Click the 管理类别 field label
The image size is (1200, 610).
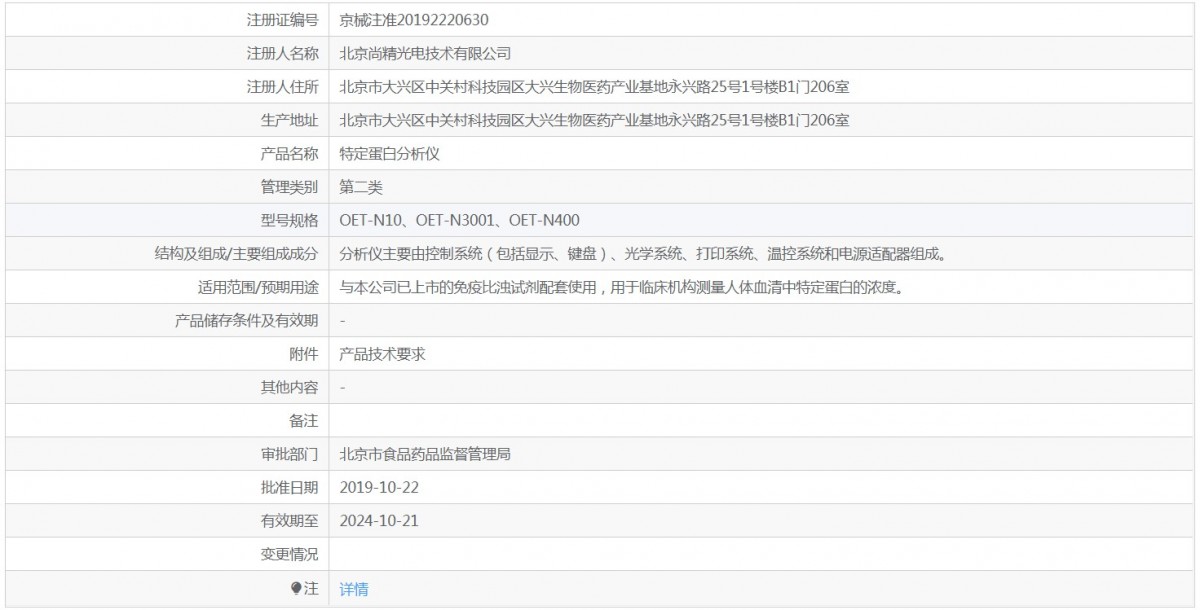point(289,187)
